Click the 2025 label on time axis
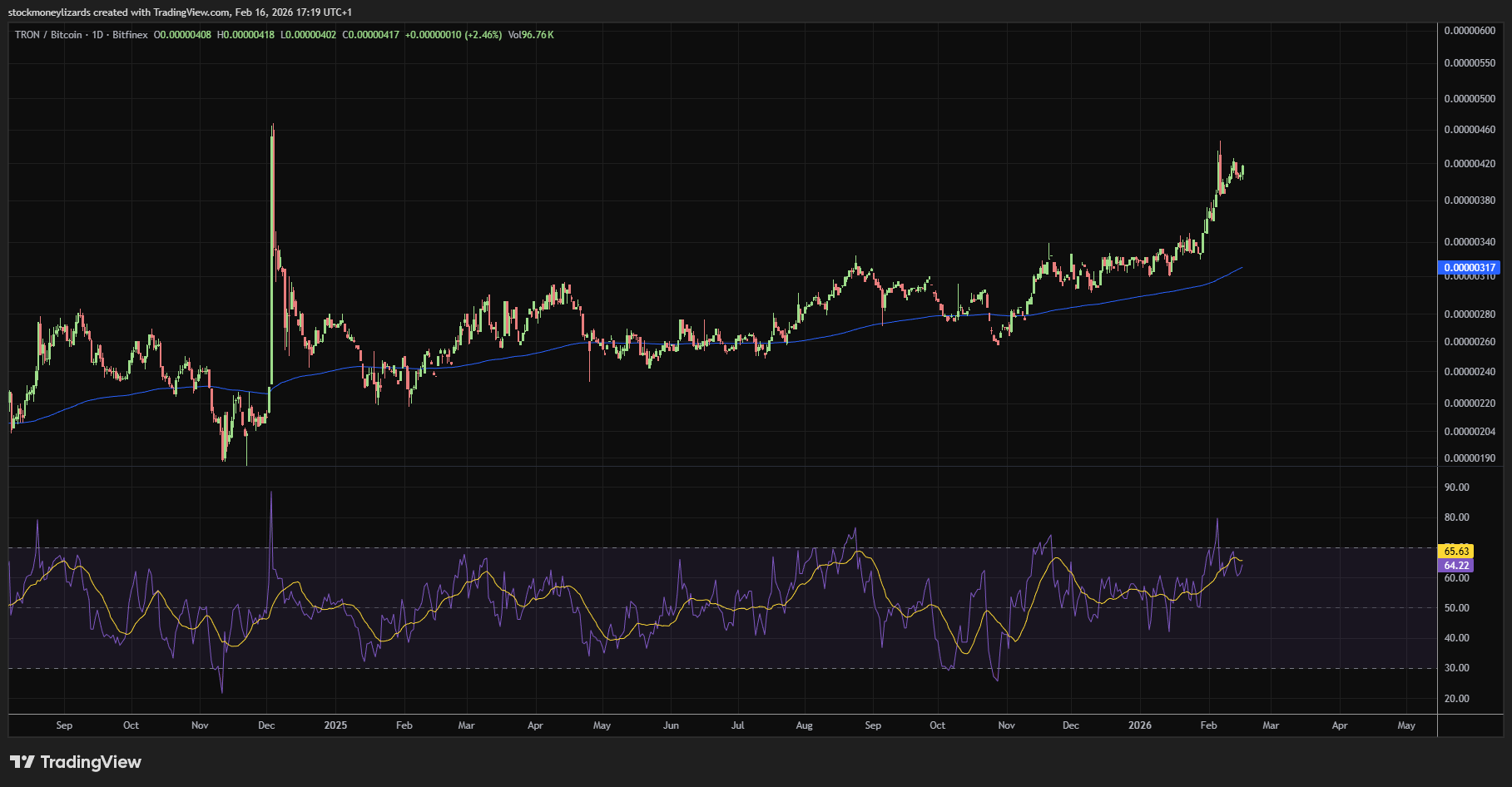The image size is (1512, 787). 335,725
